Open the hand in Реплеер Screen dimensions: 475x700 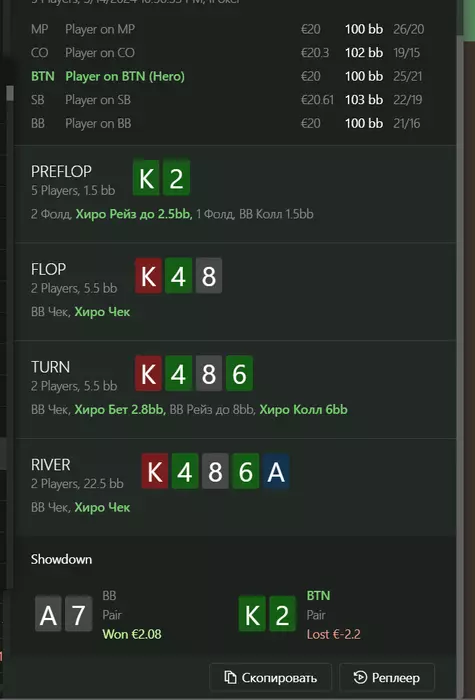[x=387, y=678]
